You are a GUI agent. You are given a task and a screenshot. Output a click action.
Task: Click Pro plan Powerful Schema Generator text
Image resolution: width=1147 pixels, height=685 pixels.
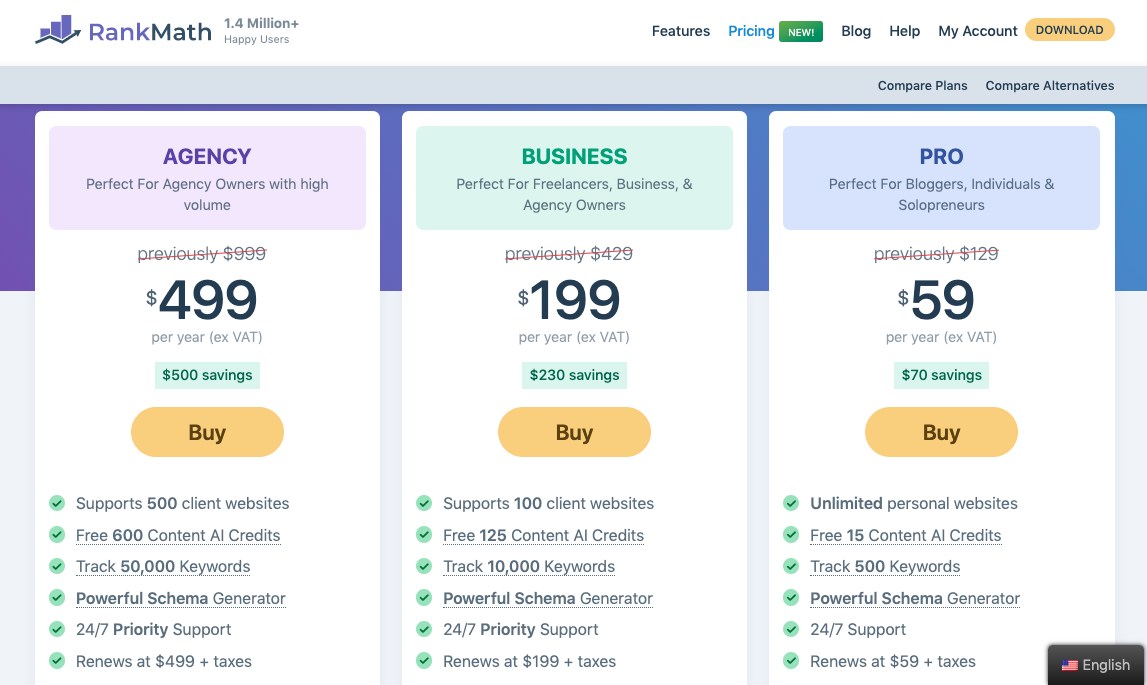(x=915, y=598)
